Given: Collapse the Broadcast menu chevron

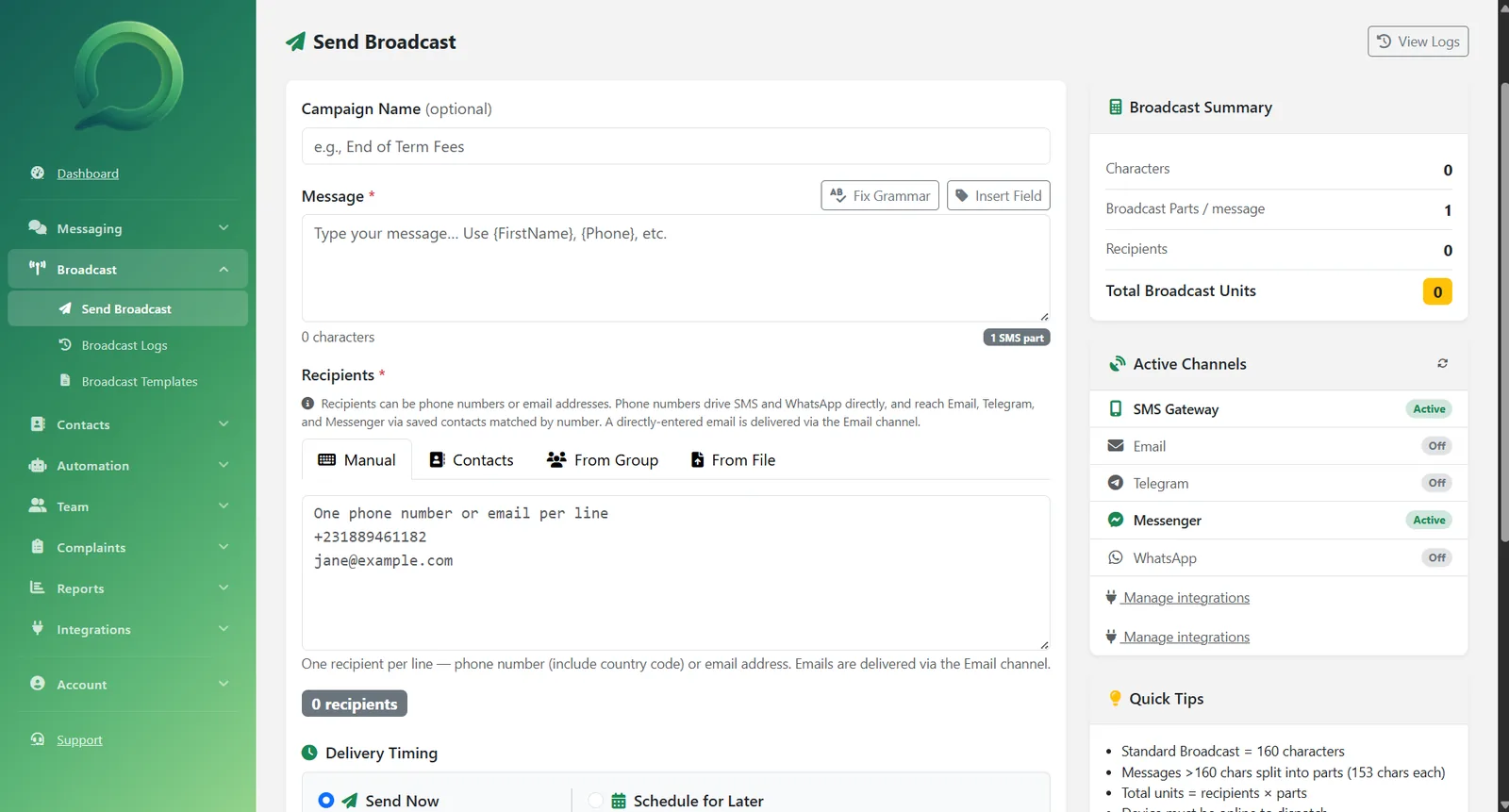Looking at the screenshot, I should [224, 269].
